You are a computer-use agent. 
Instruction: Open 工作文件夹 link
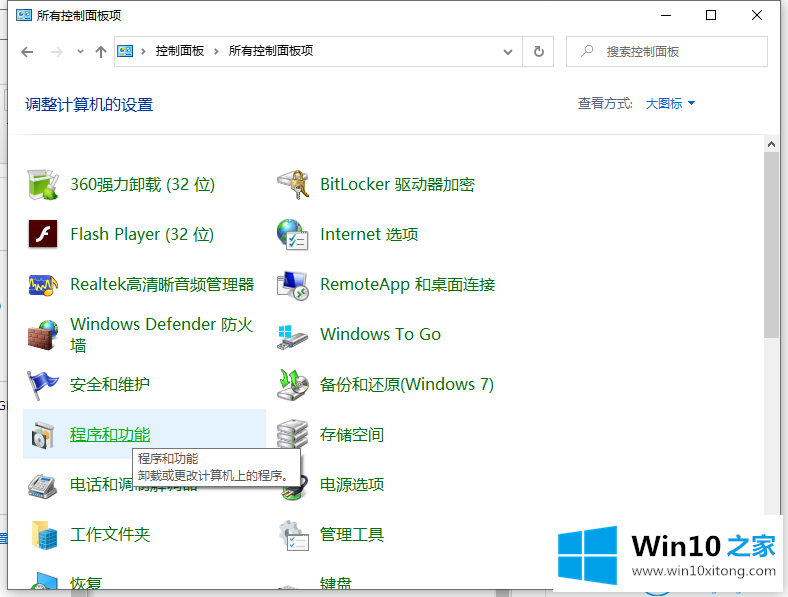click(x=110, y=535)
